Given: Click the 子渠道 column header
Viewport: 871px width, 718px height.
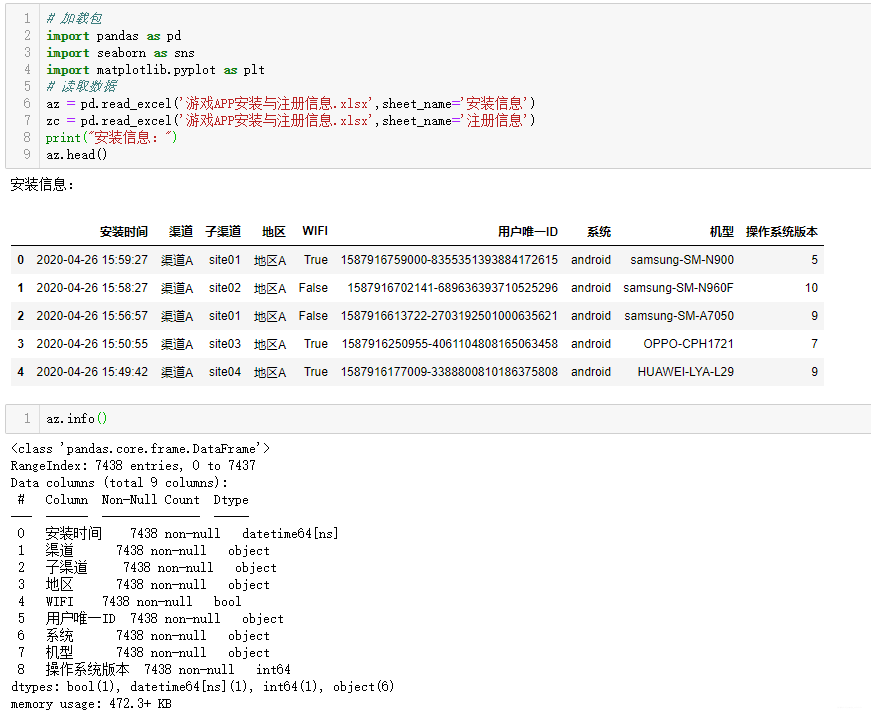Looking at the screenshot, I should [x=223, y=232].
